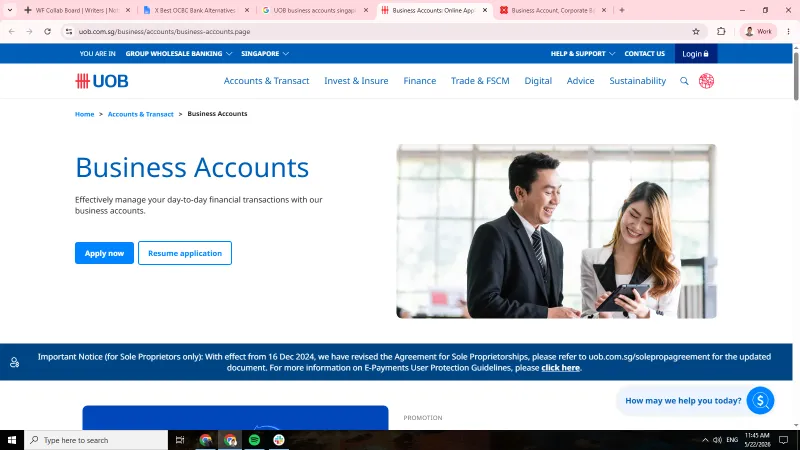The width and height of the screenshot is (800, 450).
Task: Open the Advice menu
Action: point(580,81)
